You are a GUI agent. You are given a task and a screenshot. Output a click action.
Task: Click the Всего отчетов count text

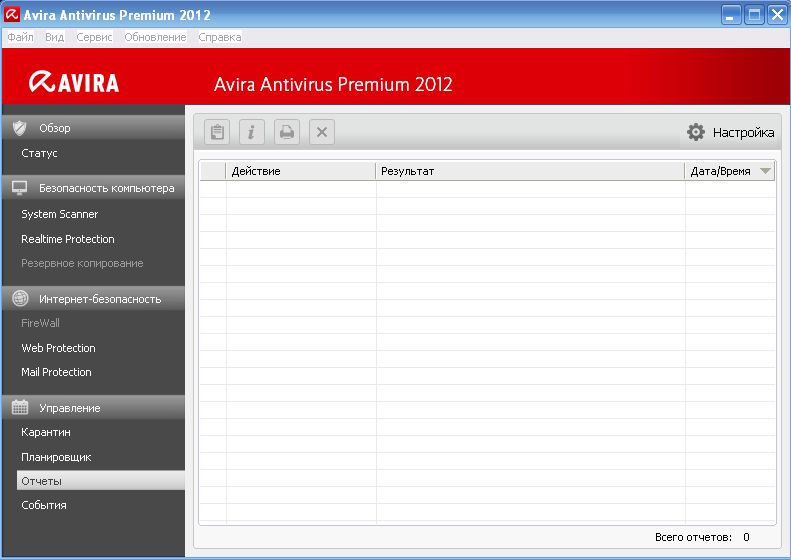pos(702,537)
